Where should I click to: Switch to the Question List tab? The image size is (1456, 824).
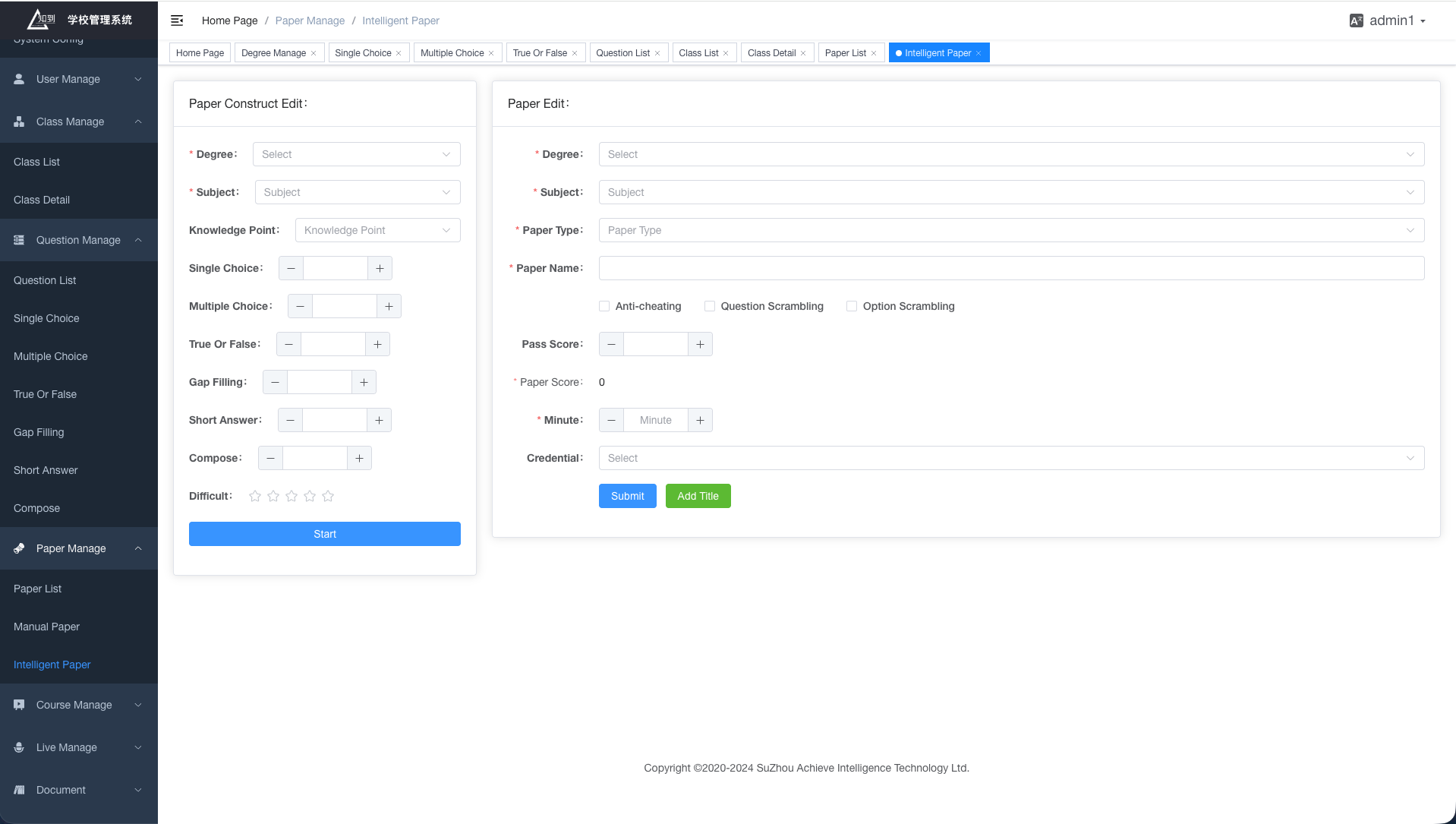click(622, 53)
